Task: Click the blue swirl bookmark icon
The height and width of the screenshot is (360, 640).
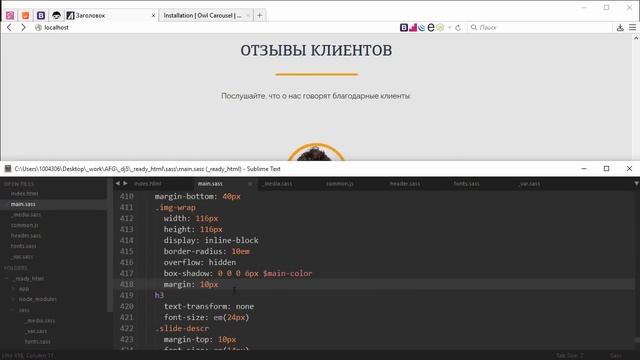Action: point(422,27)
